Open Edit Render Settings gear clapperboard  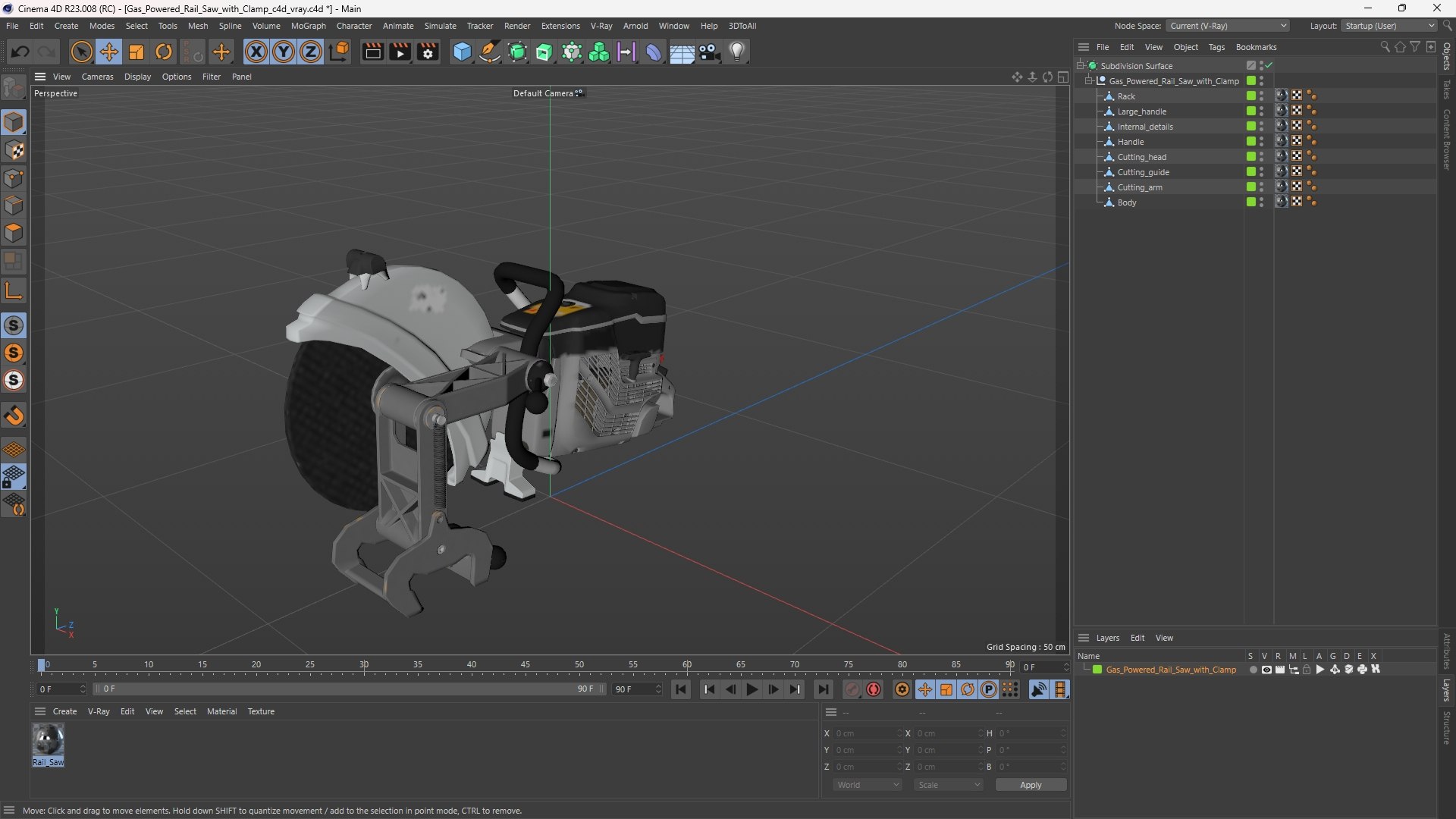click(x=428, y=52)
